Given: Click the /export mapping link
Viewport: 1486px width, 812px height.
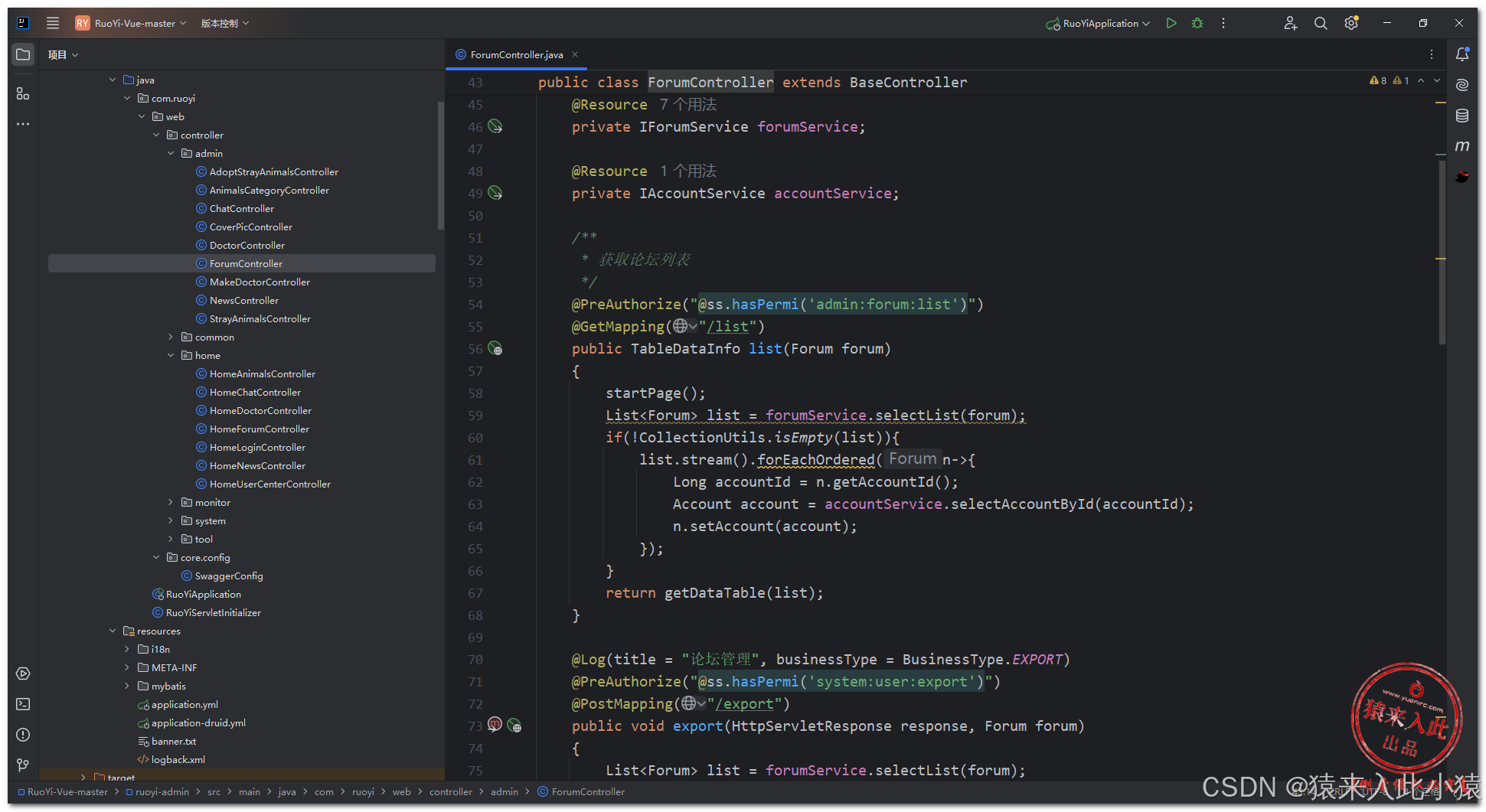Looking at the screenshot, I should 745,703.
